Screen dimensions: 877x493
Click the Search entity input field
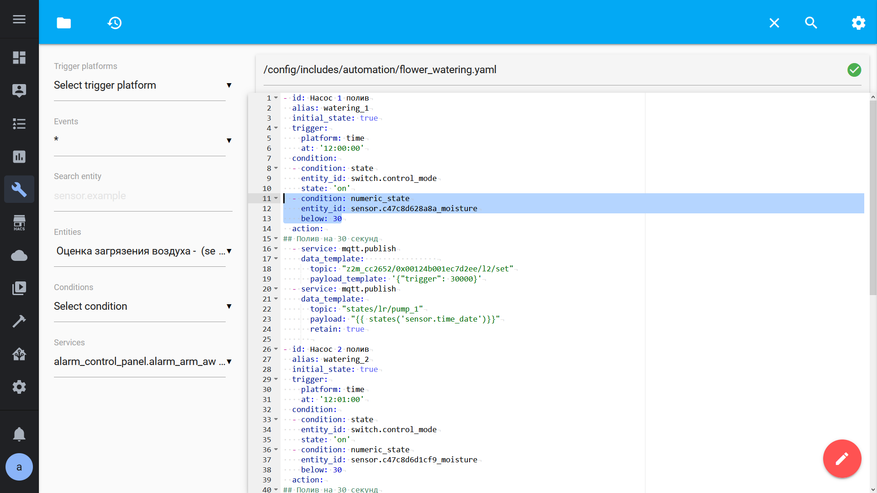pos(143,196)
